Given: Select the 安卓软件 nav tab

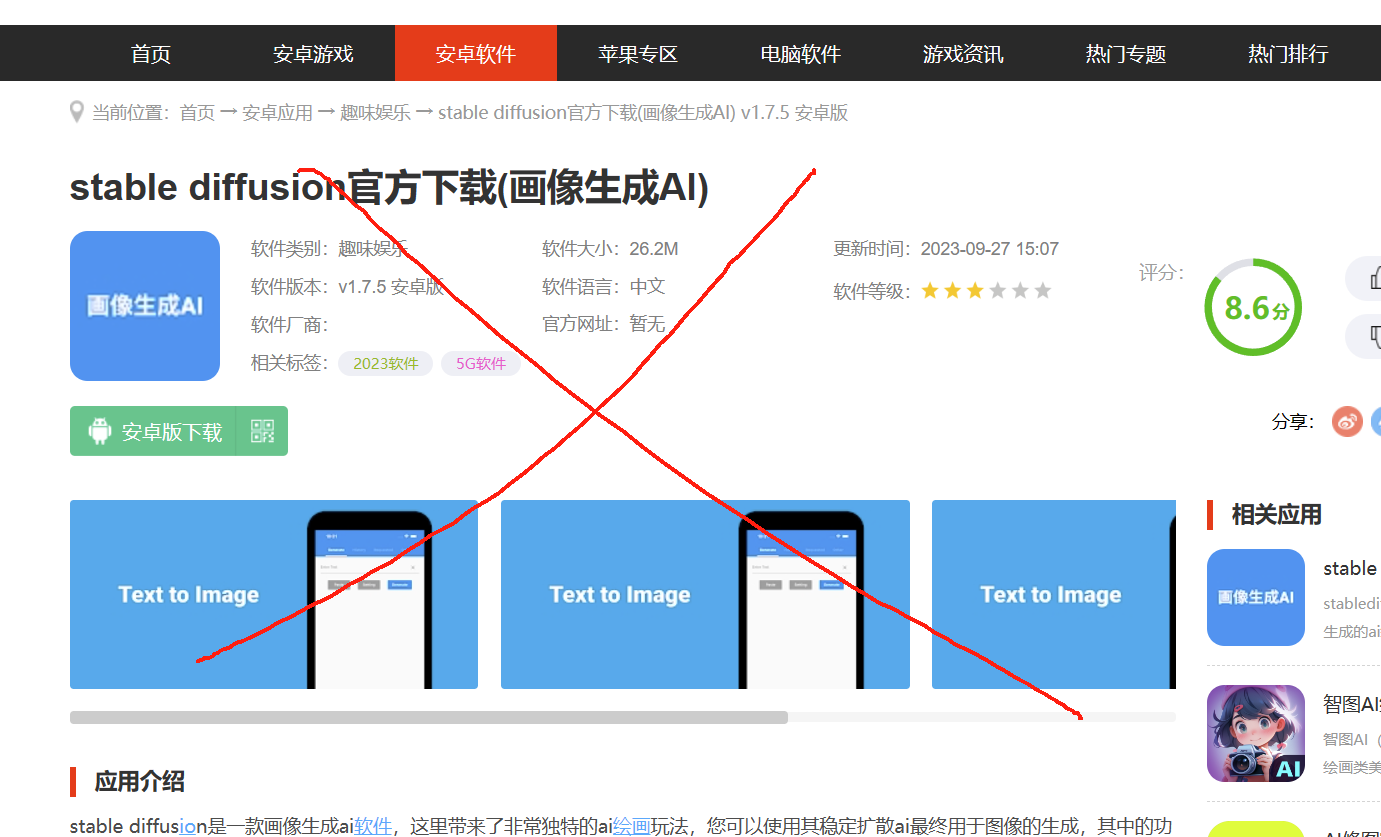Looking at the screenshot, I should click(476, 54).
